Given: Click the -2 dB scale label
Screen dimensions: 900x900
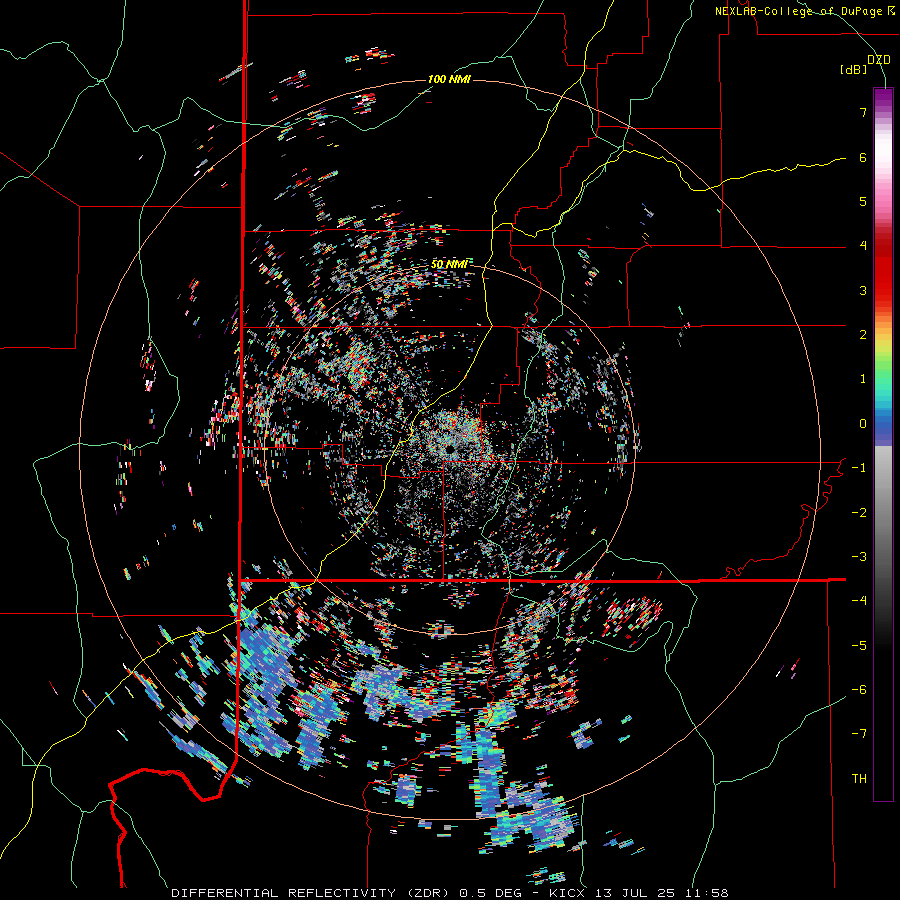Looking at the screenshot, I should [x=859, y=513].
